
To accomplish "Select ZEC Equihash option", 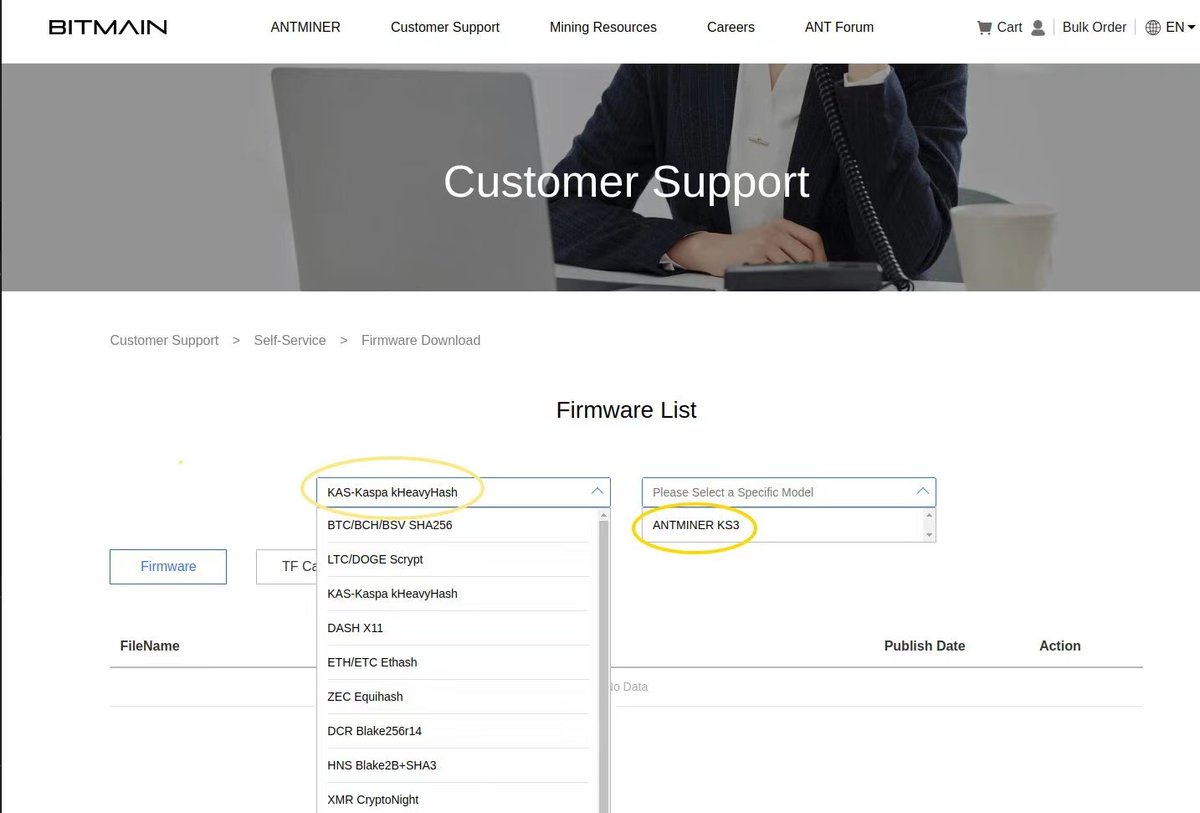I will (x=458, y=696).
